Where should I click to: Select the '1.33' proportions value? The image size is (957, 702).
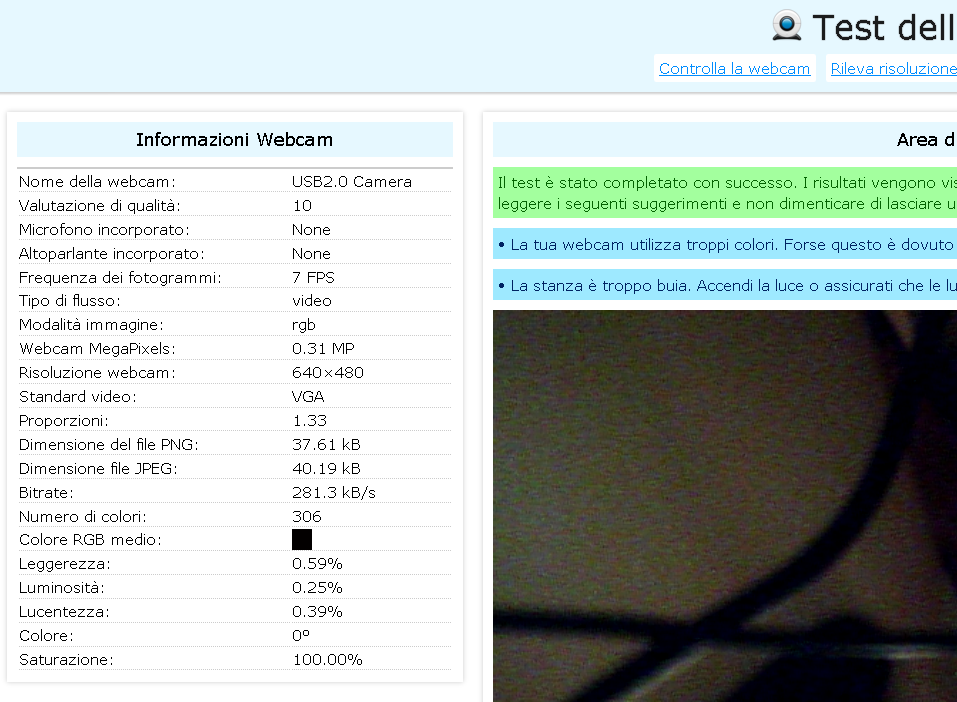tap(309, 421)
